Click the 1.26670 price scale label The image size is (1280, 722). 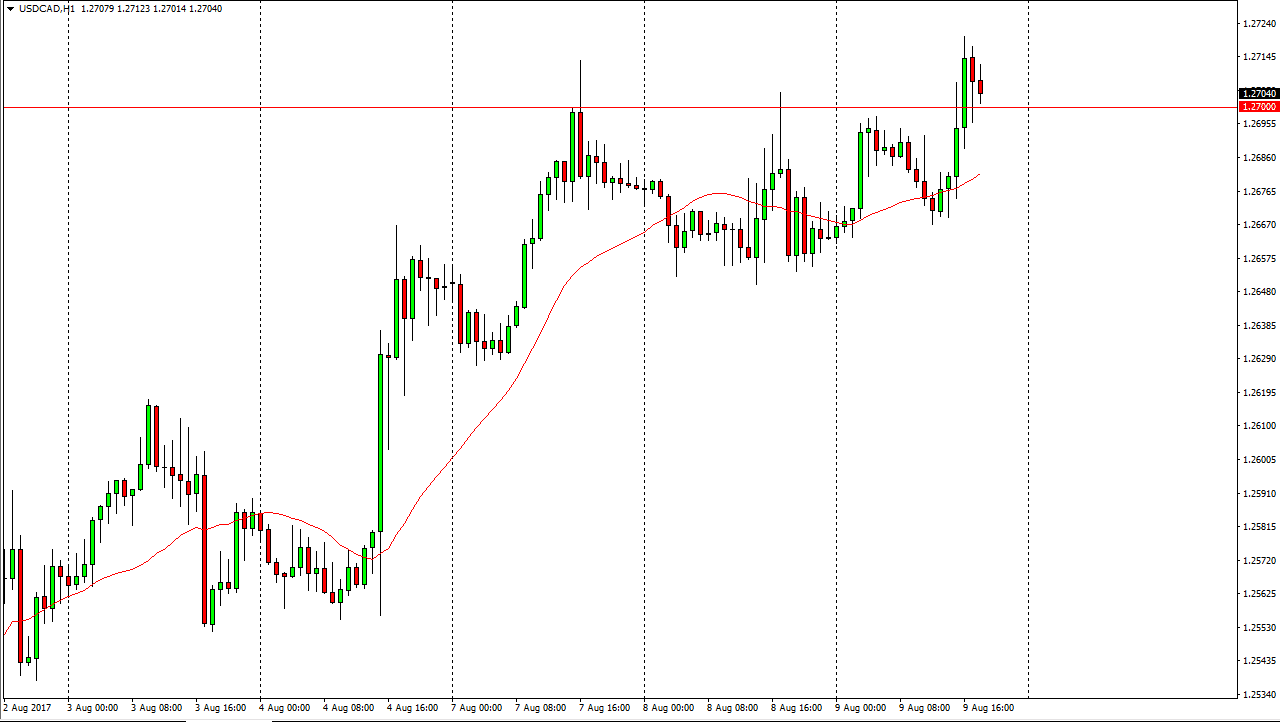click(1258, 225)
